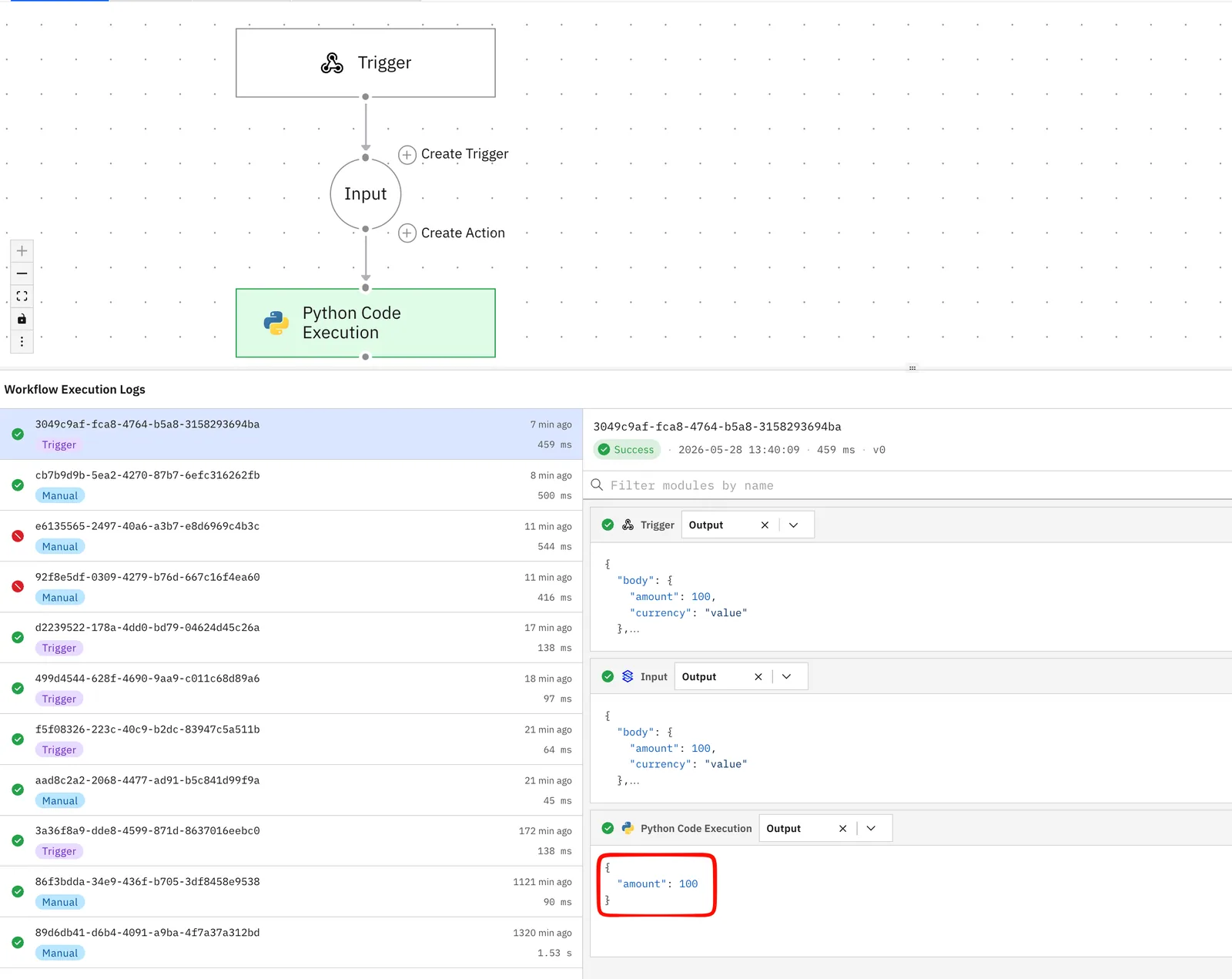Click the plus icon beside Create Action

click(407, 233)
